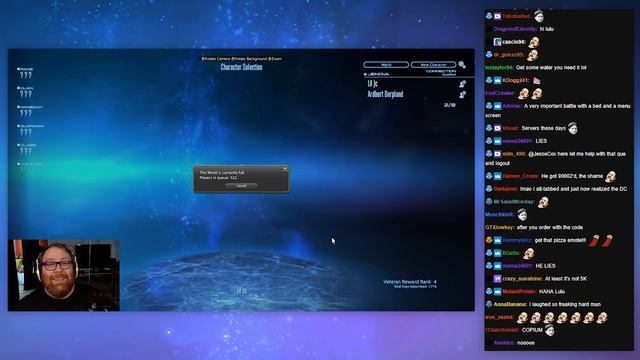The height and width of the screenshot is (360, 640).
Task: Click message 'Get some water you need it lol'
Action: click(x=551, y=68)
